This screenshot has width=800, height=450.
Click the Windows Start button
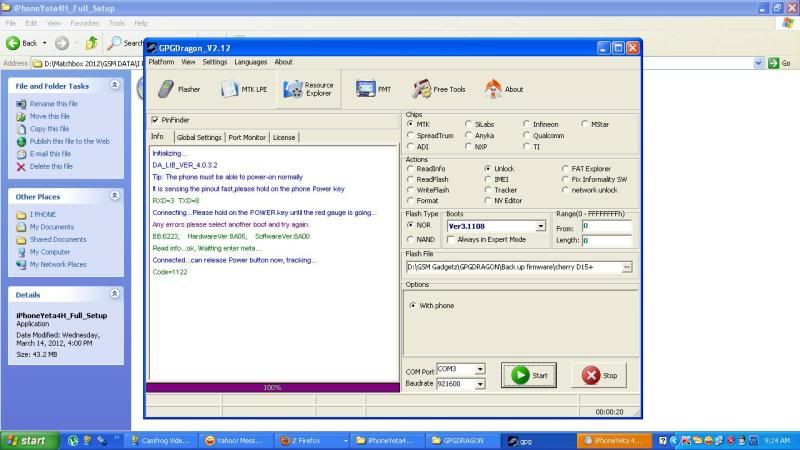click(29, 441)
